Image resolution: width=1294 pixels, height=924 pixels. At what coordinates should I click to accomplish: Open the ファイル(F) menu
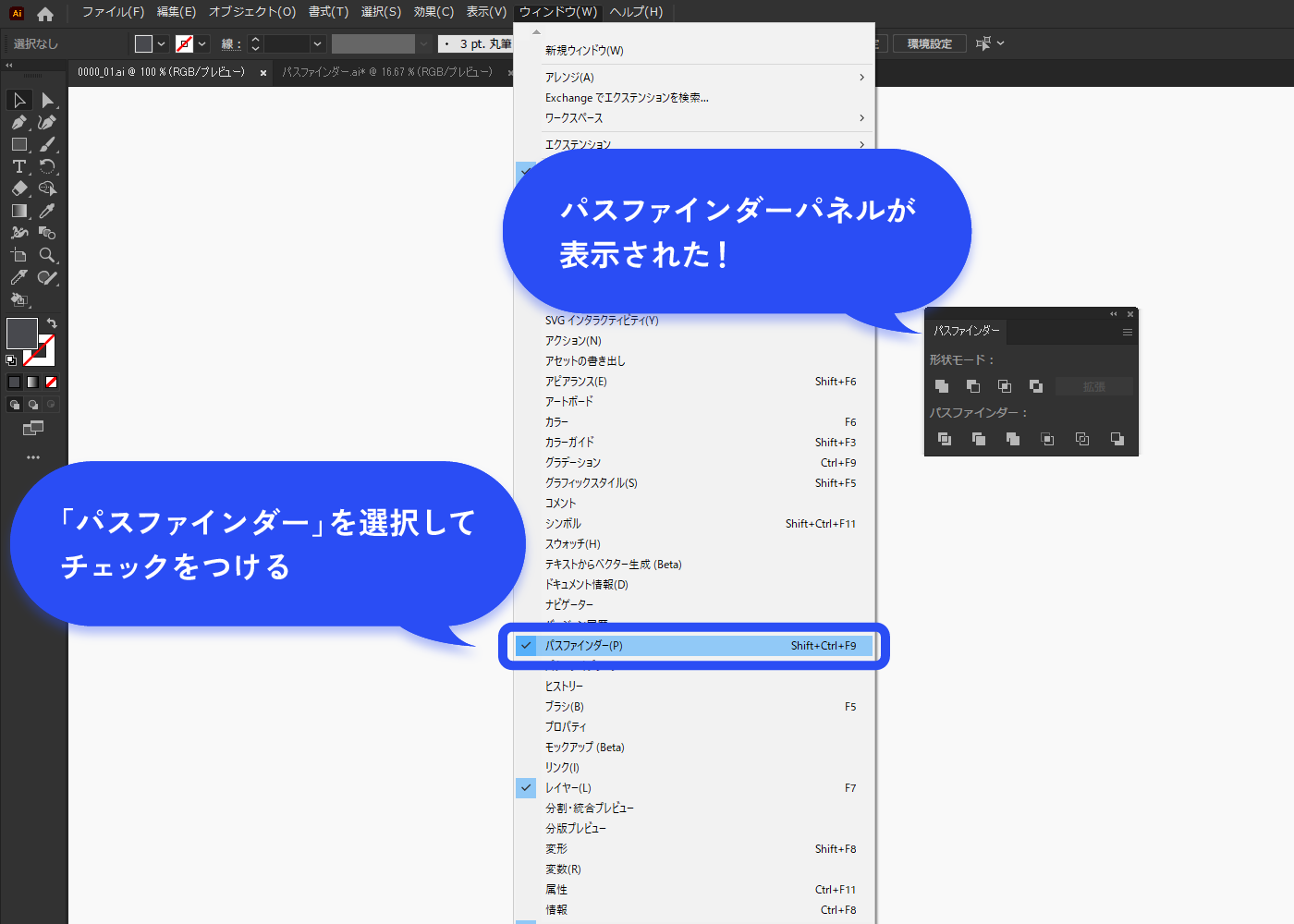tap(113, 12)
